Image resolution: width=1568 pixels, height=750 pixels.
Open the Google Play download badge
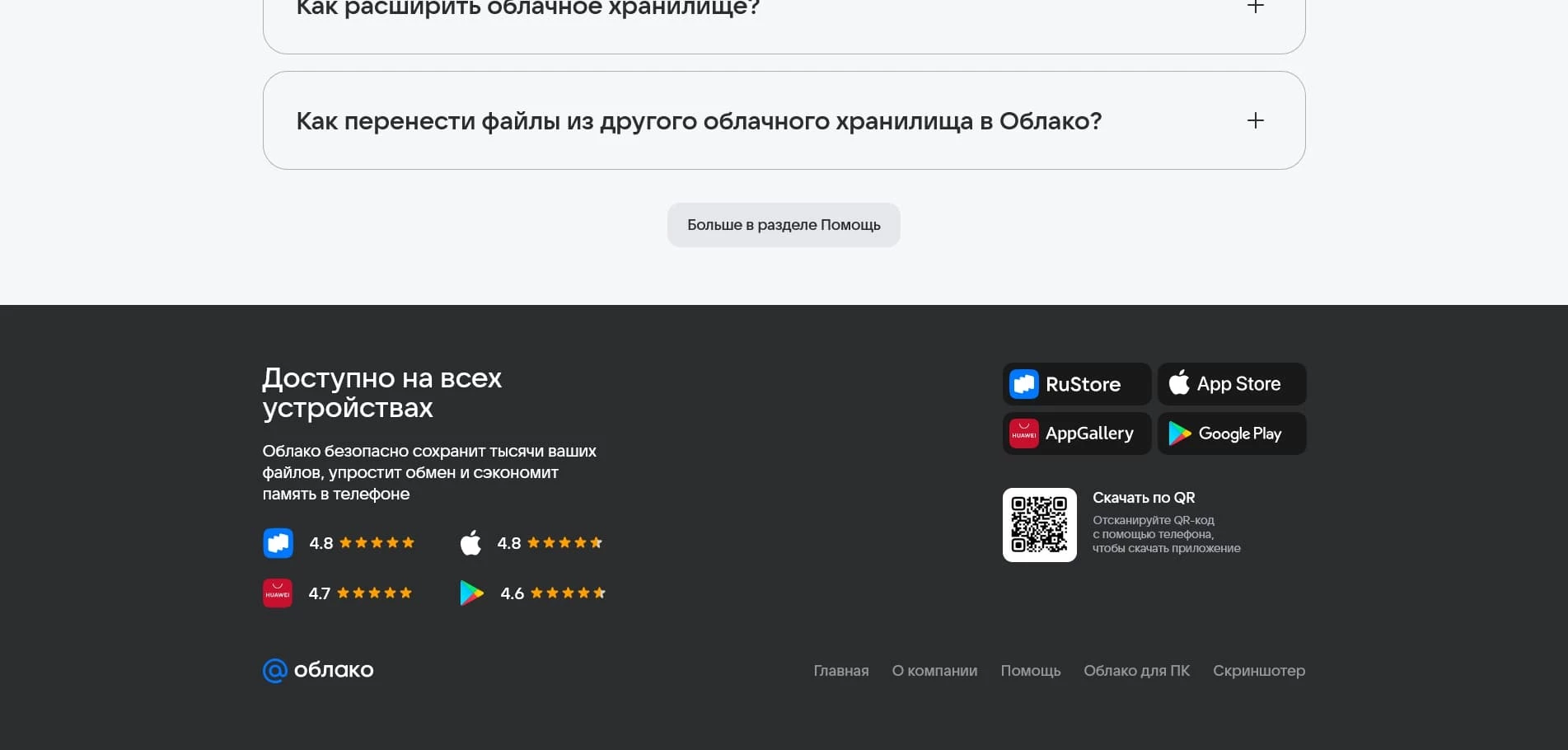click(x=1231, y=434)
